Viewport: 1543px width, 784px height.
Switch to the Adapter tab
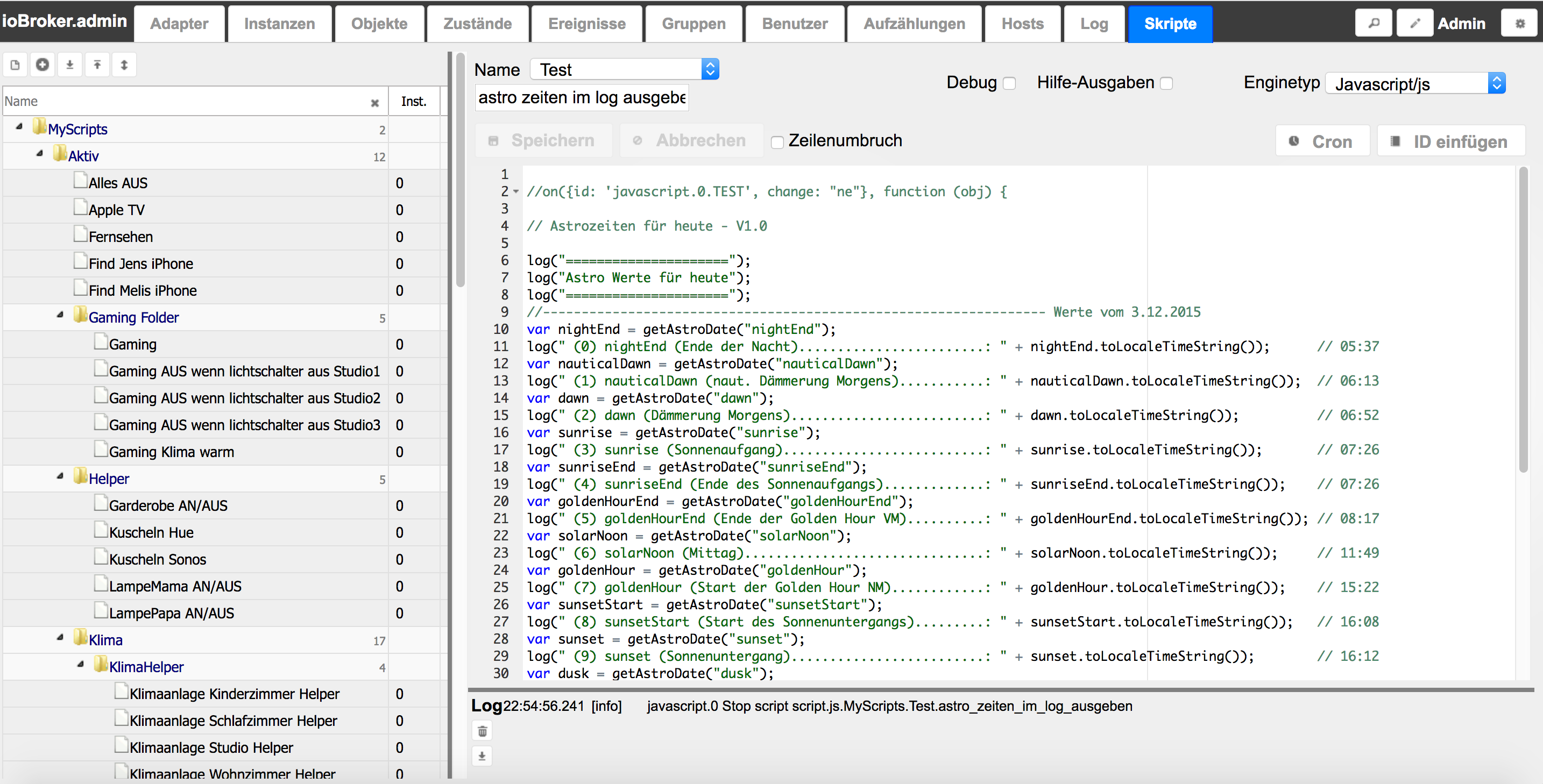179,24
